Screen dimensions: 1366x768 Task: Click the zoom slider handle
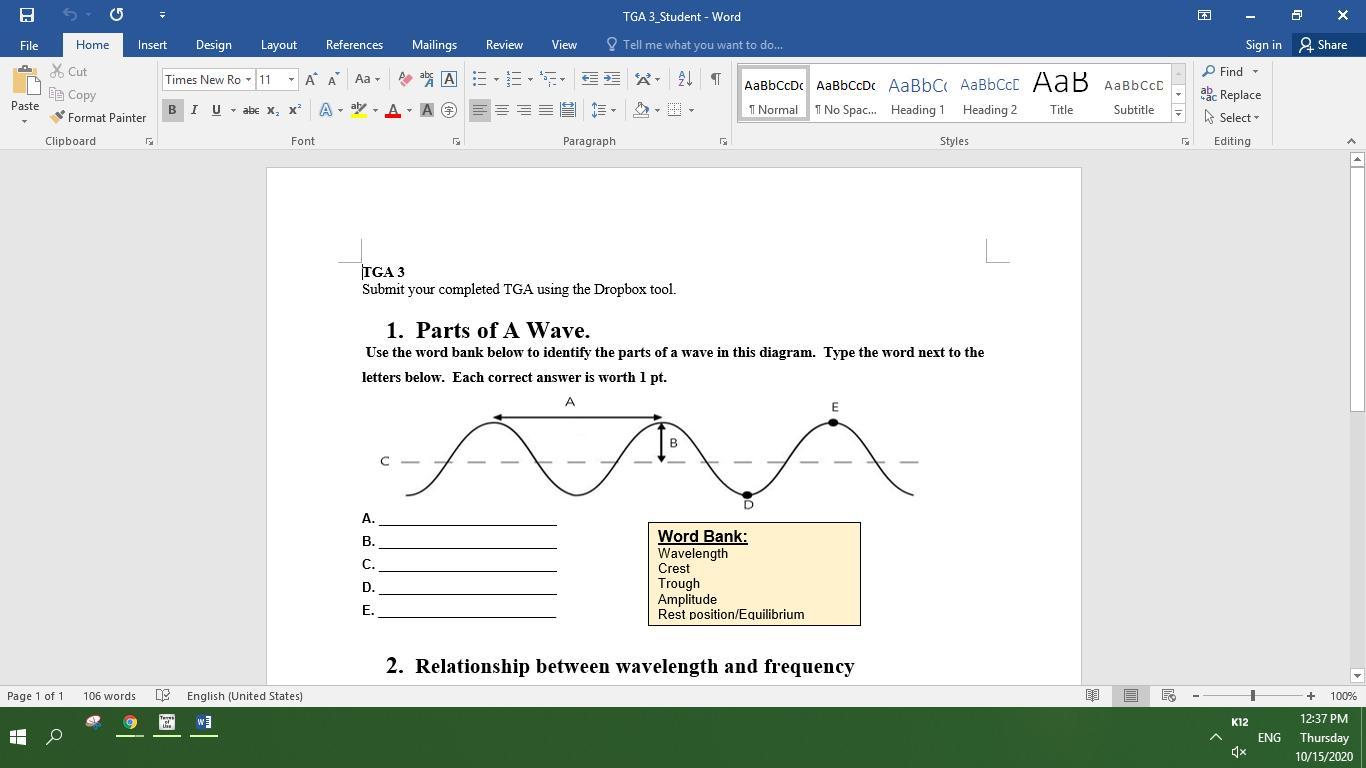click(1252, 696)
